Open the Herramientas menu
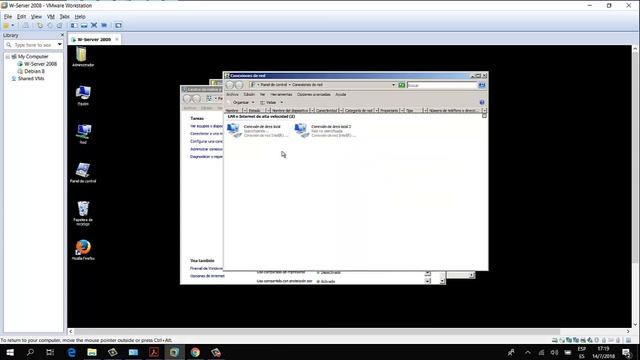This screenshot has height=360, width=640. pyautogui.click(x=281, y=95)
